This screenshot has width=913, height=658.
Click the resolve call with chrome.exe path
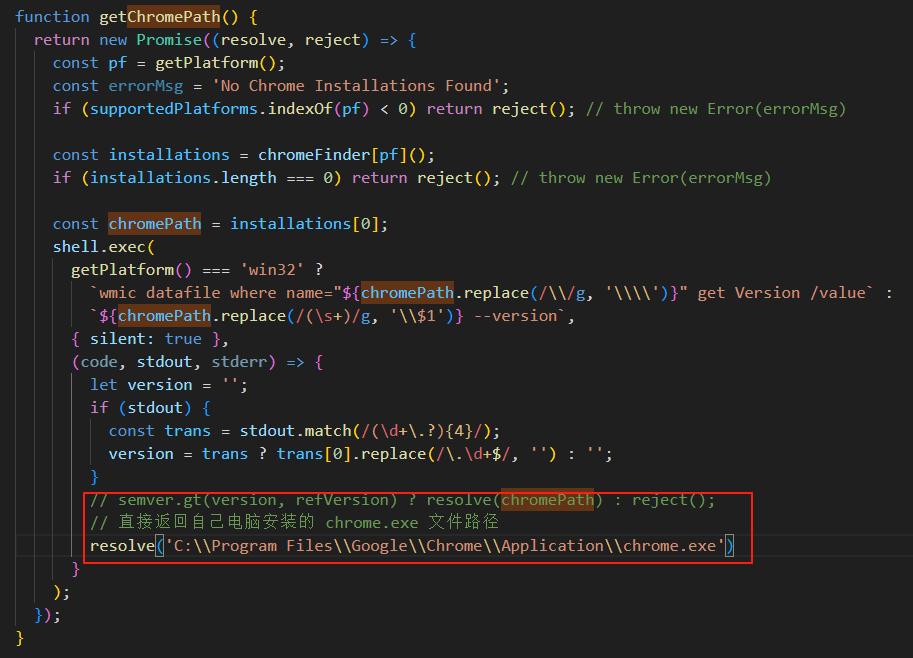(x=412, y=546)
